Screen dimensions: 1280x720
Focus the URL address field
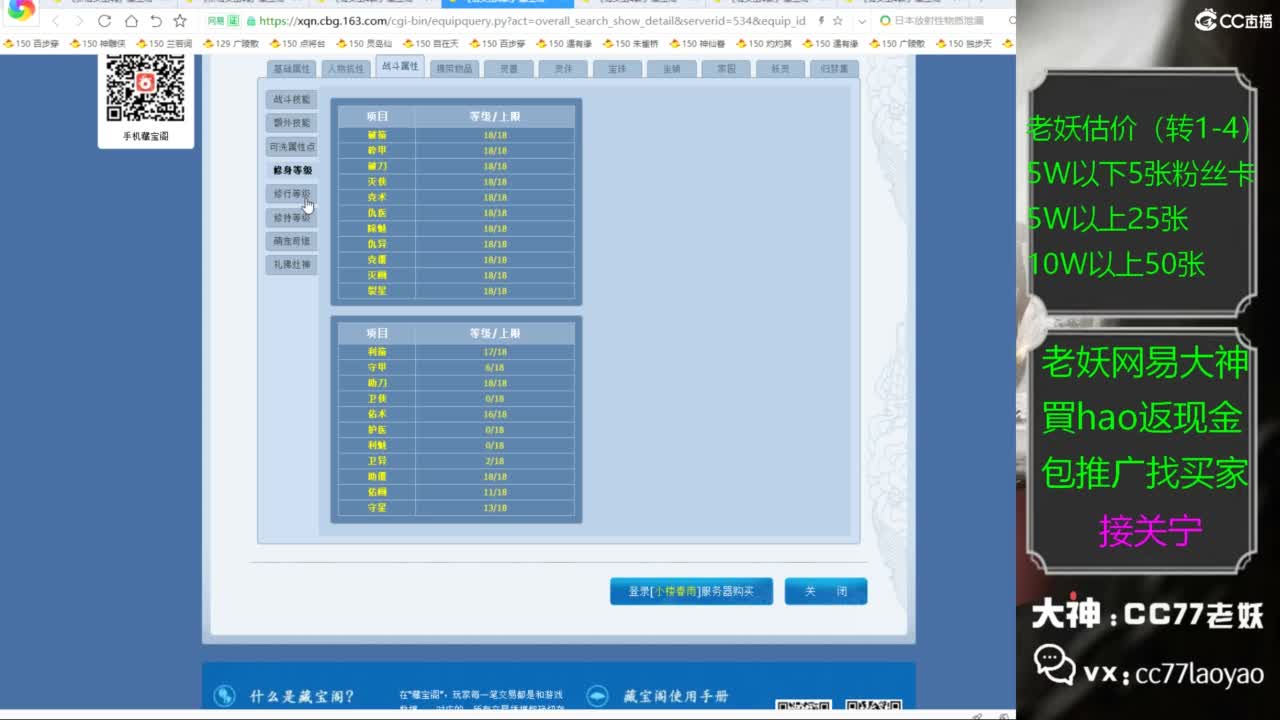[x=532, y=21]
